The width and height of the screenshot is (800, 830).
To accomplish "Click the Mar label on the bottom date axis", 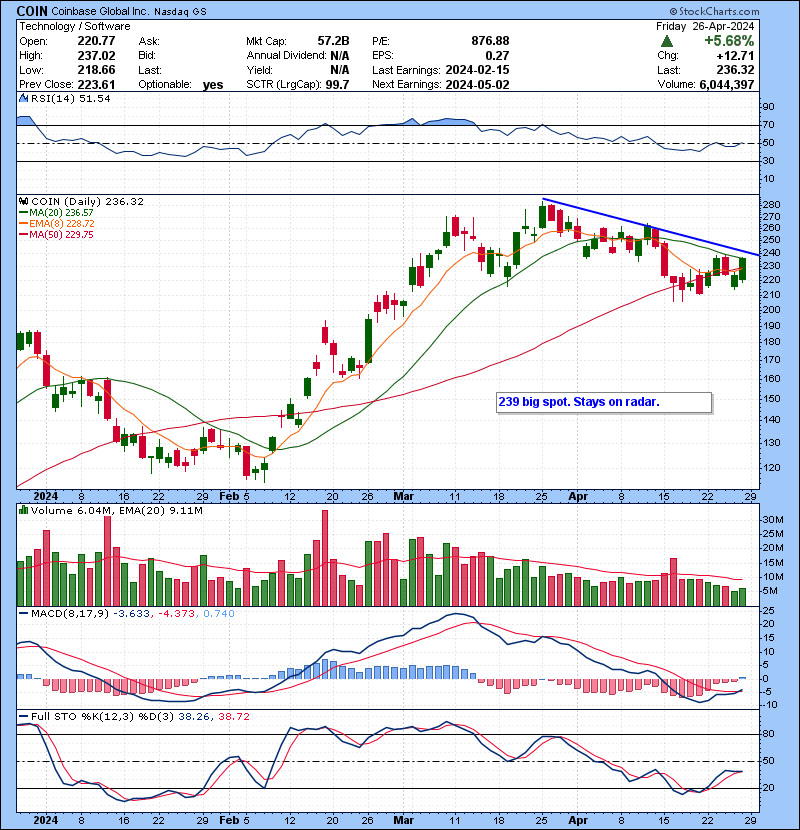I will [403, 820].
